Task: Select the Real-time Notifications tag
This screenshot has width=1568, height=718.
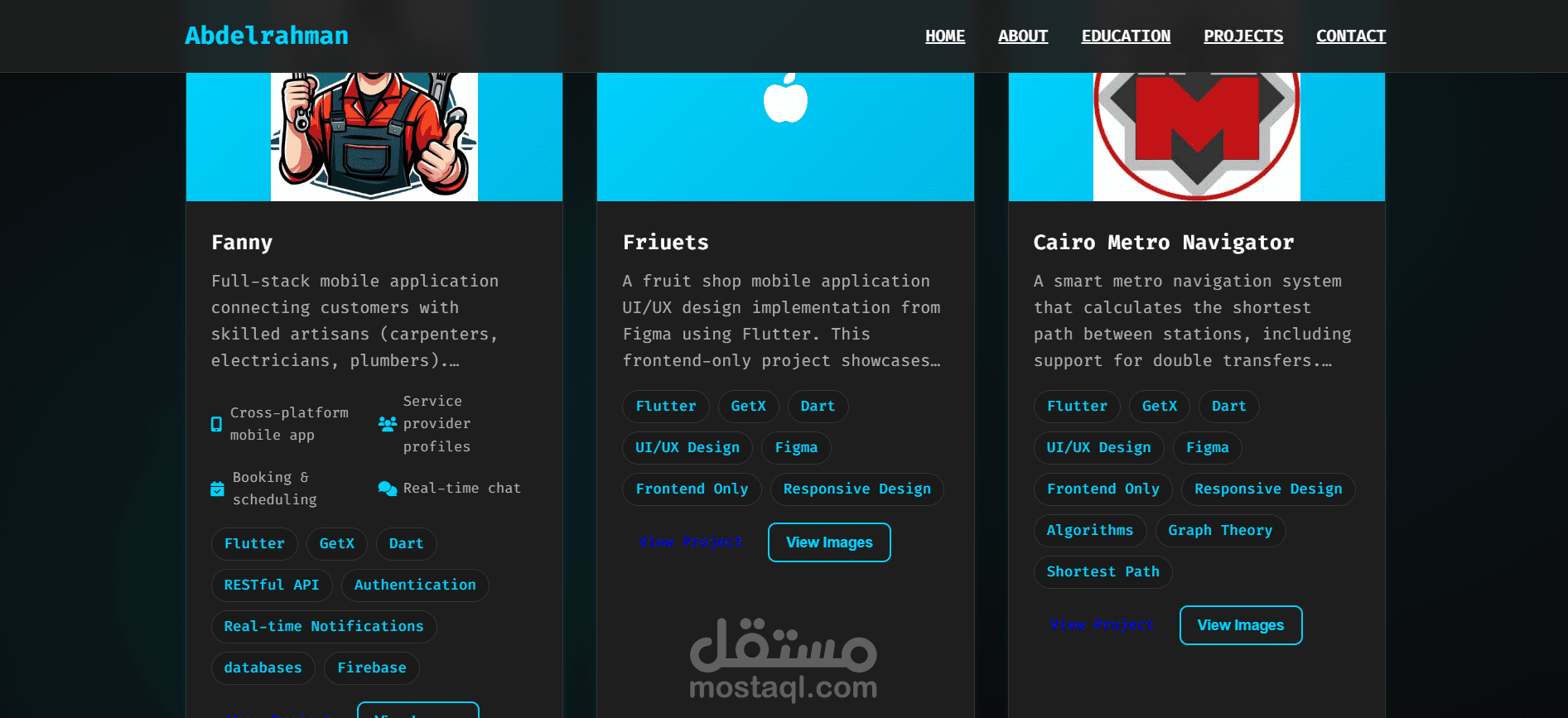Action: 324,626
